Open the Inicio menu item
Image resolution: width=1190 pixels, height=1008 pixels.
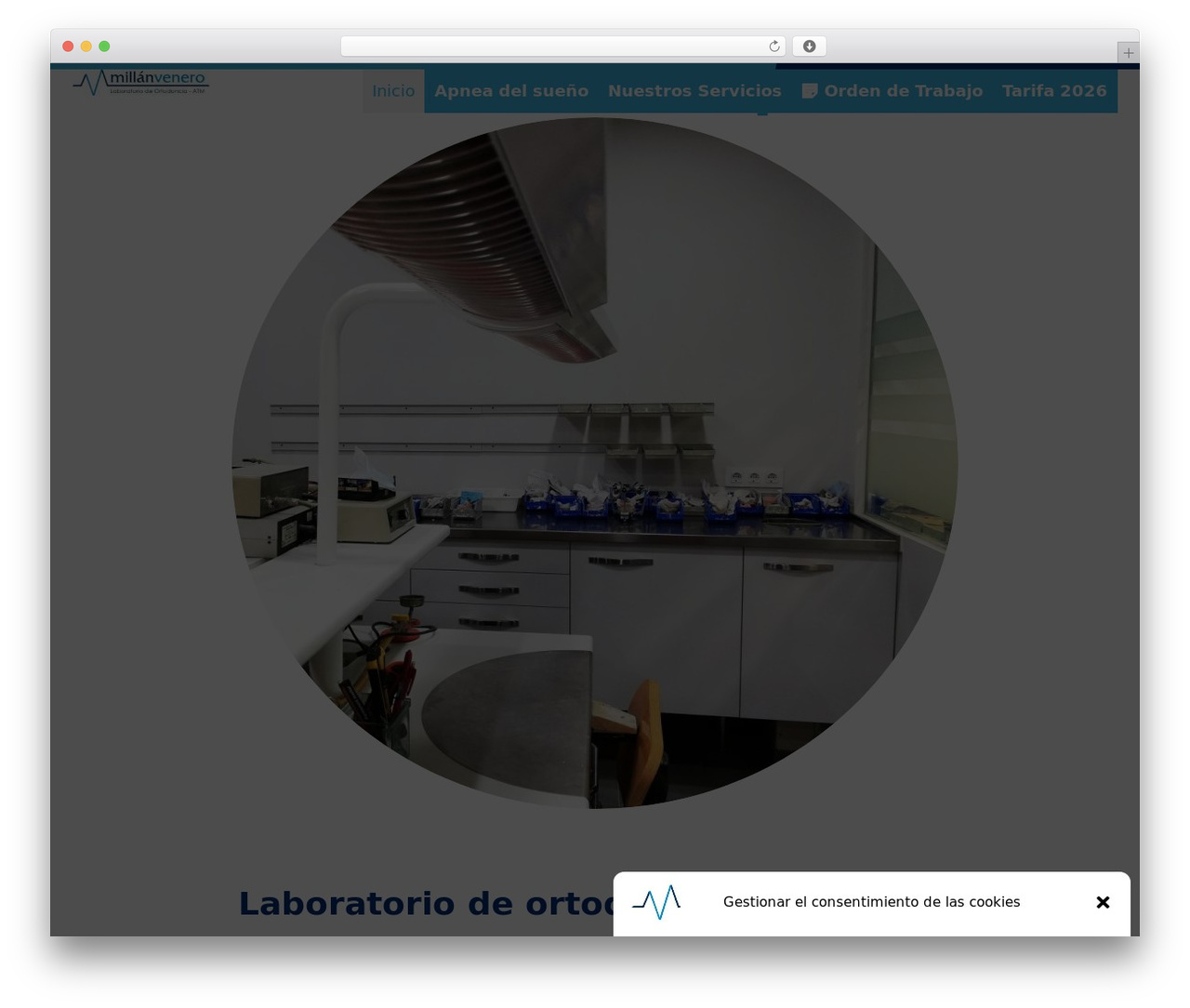pyautogui.click(x=393, y=91)
